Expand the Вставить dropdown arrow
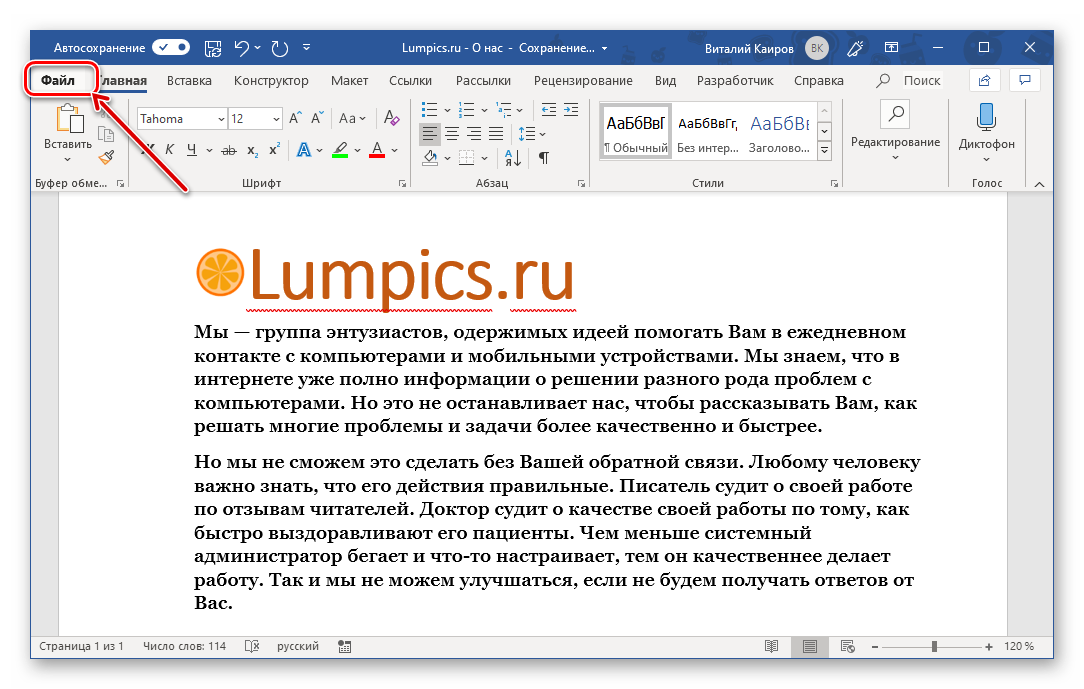The image size is (1084, 689). [68, 160]
